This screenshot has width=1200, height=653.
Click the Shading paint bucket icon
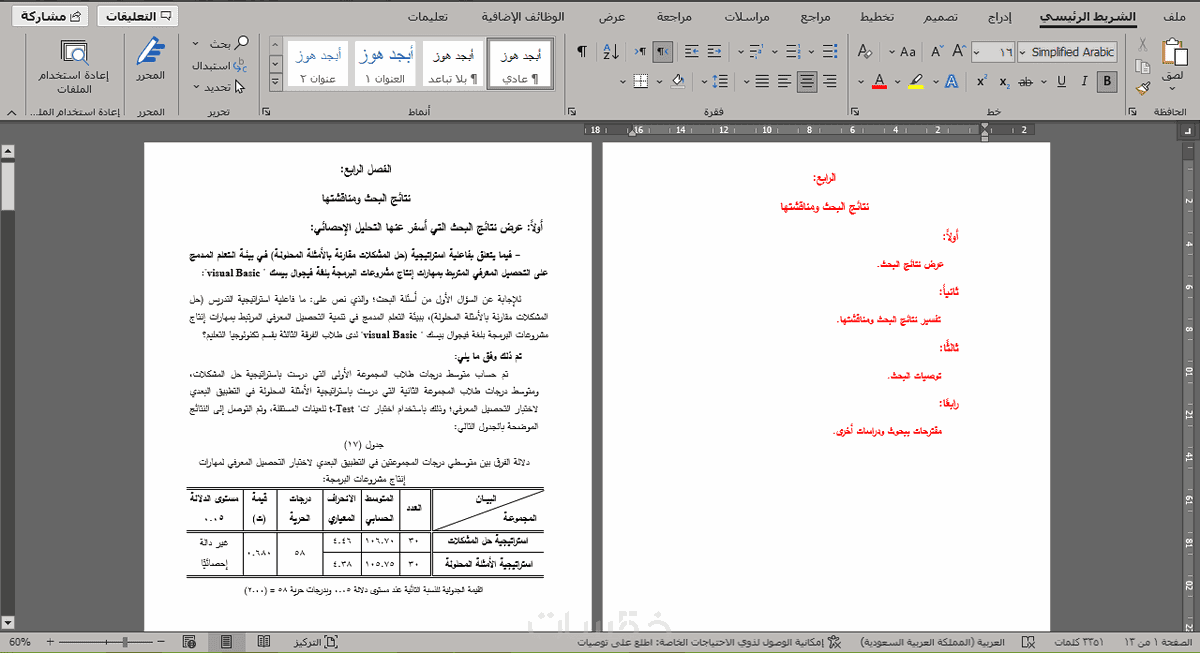click(x=677, y=81)
